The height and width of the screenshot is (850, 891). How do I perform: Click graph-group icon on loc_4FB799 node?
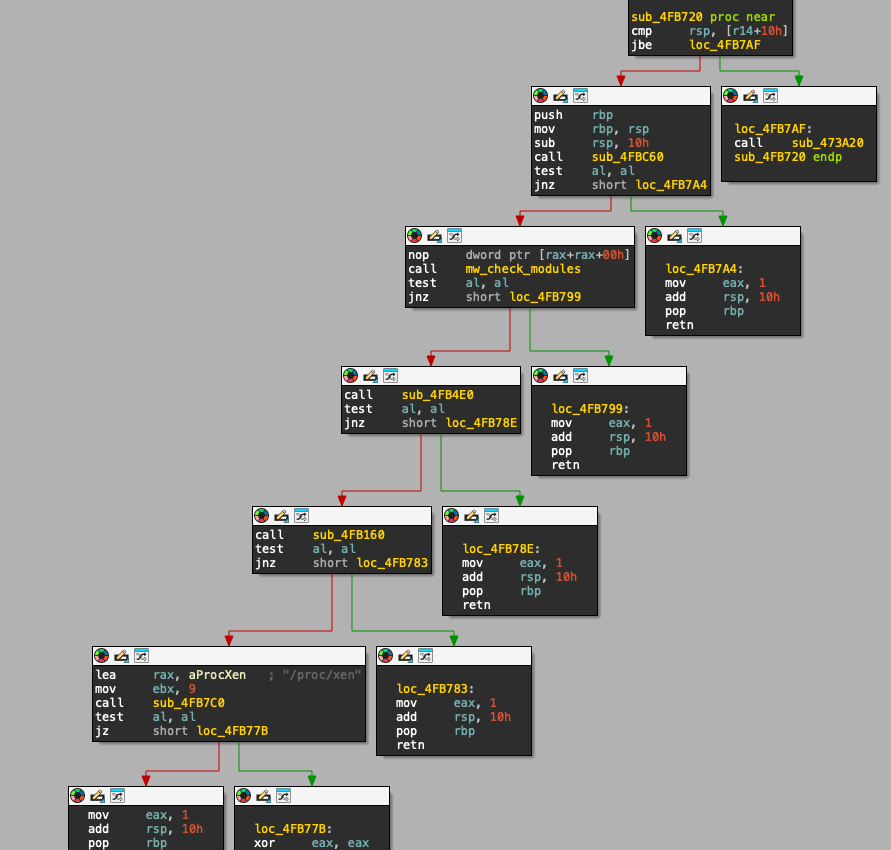click(x=580, y=376)
